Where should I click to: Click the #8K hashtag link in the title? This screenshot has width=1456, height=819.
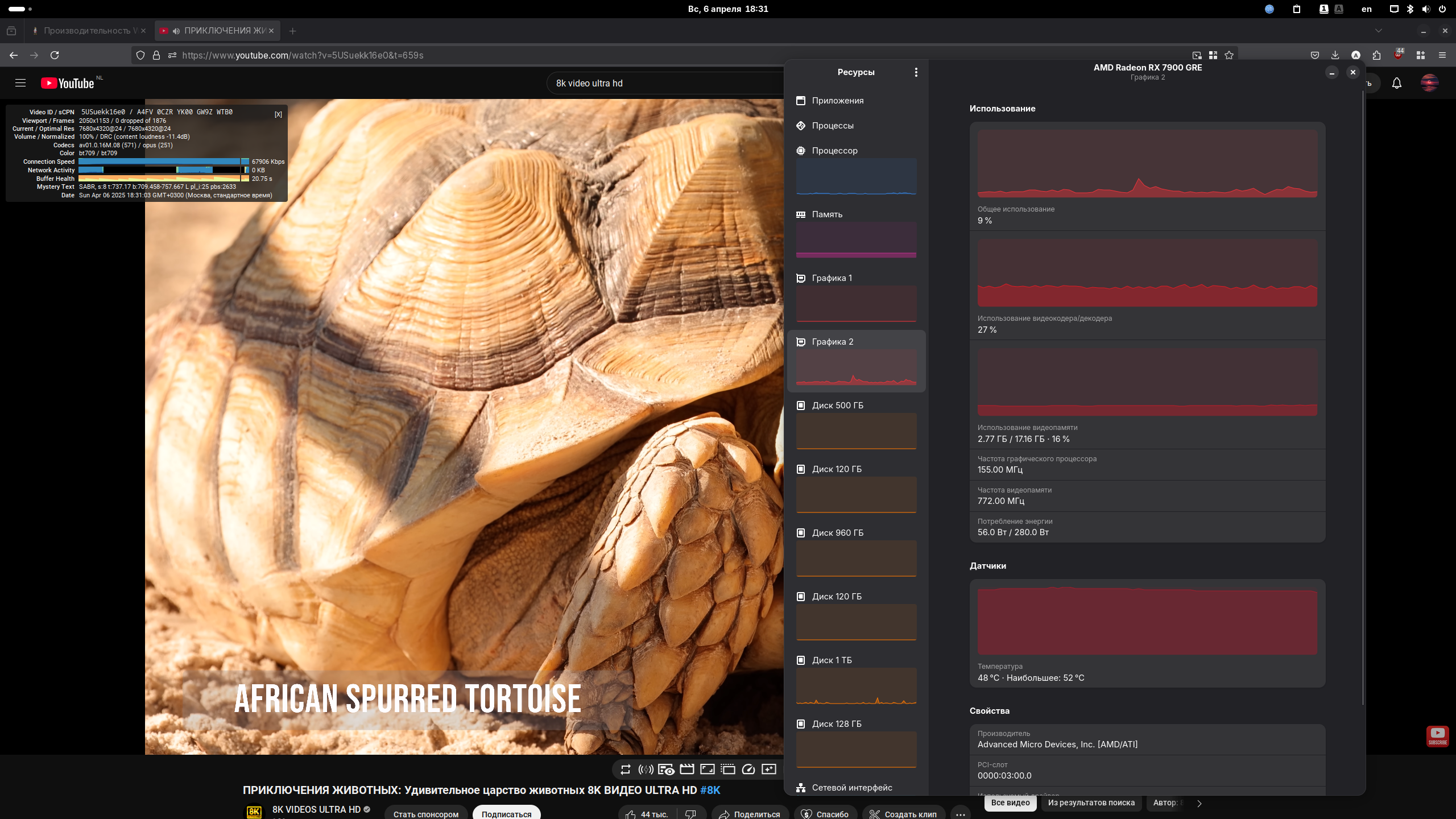pos(710,790)
